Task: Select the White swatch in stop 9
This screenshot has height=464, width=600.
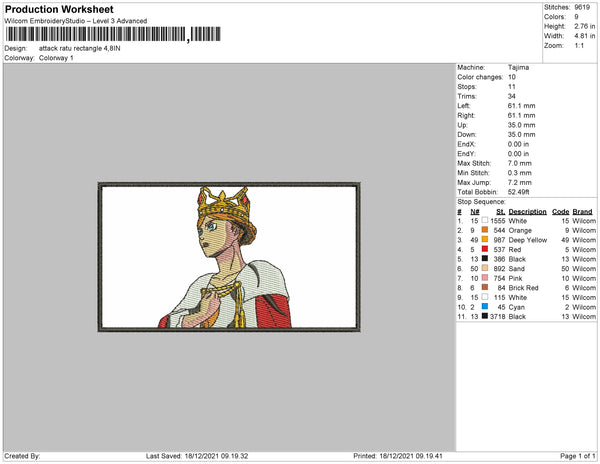Action: [485, 297]
